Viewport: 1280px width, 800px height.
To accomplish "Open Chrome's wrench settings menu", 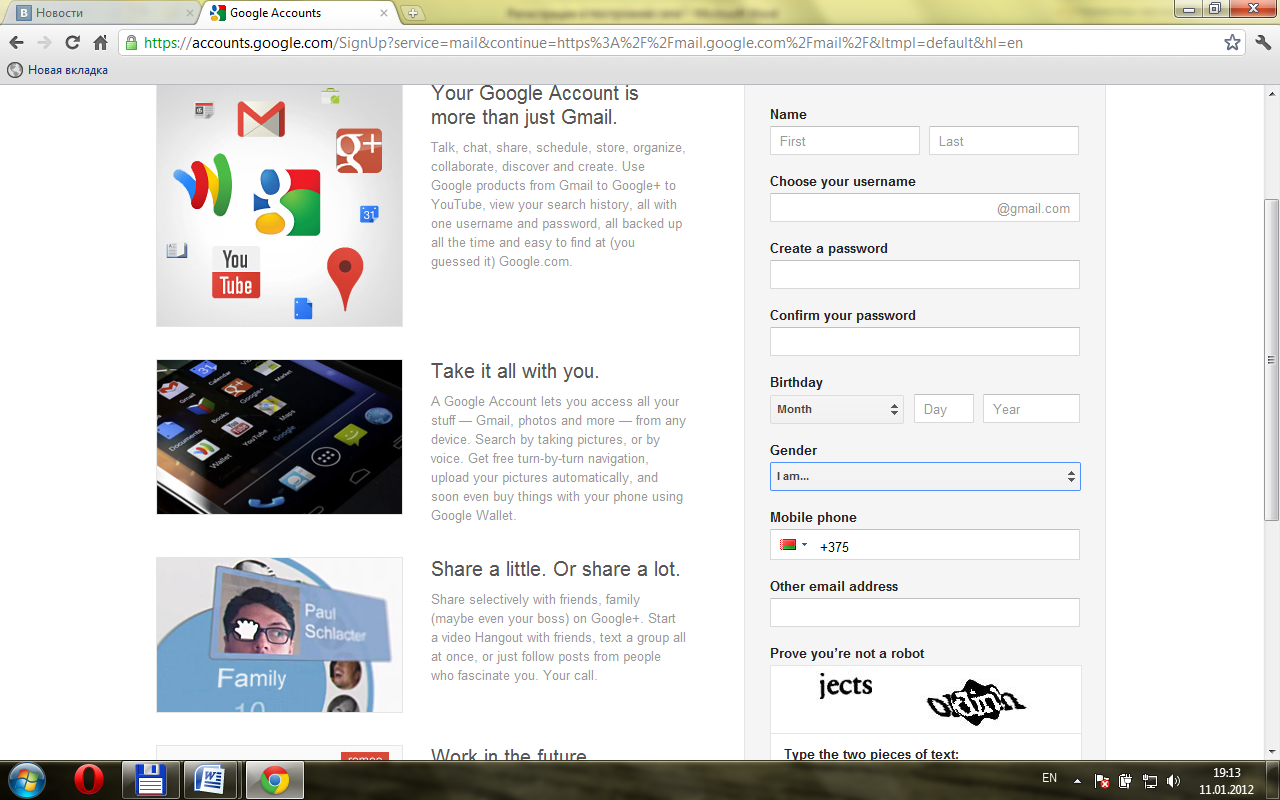I will 1262,43.
